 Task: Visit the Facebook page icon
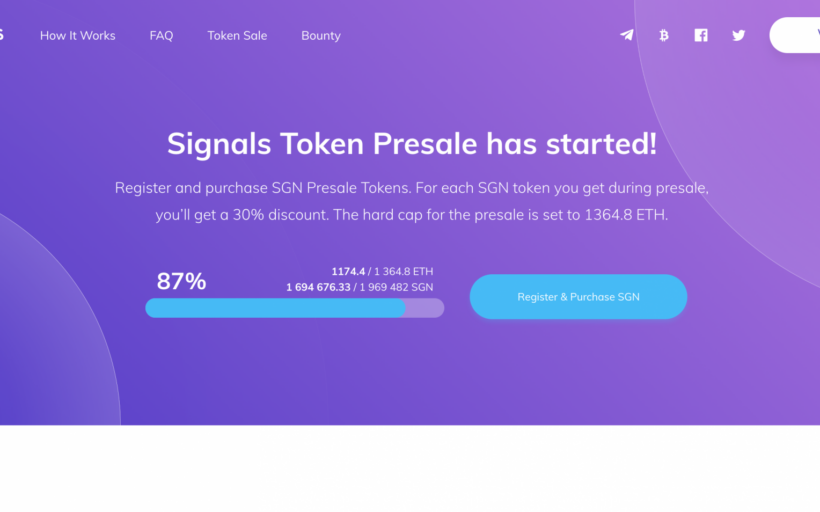(701, 35)
